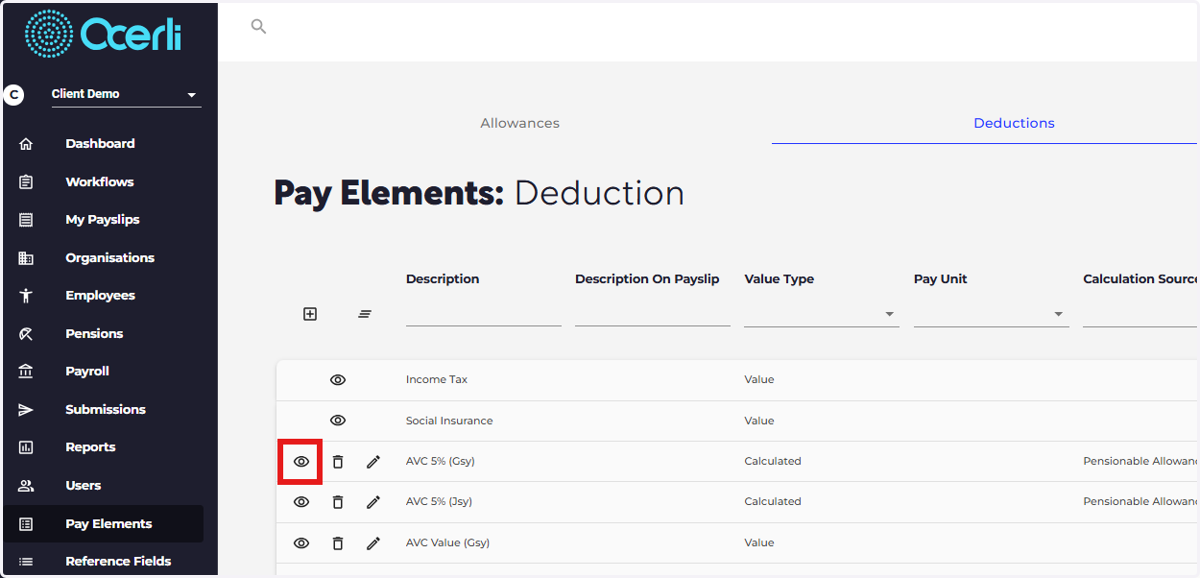Open the Client Demo dropdown
Image resolution: width=1200 pixels, height=578 pixels.
126,94
